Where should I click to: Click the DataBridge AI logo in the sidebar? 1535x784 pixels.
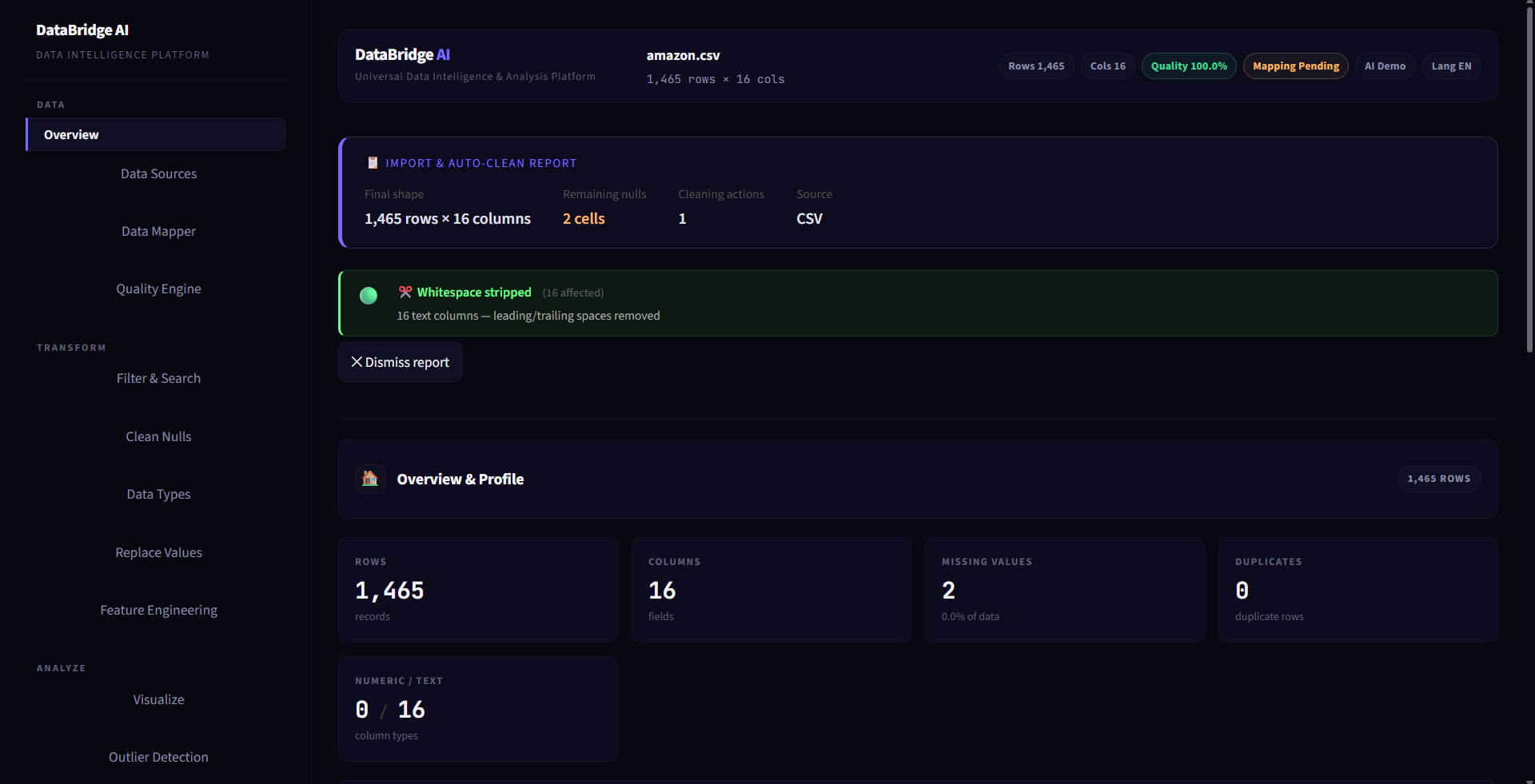(82, 30)
